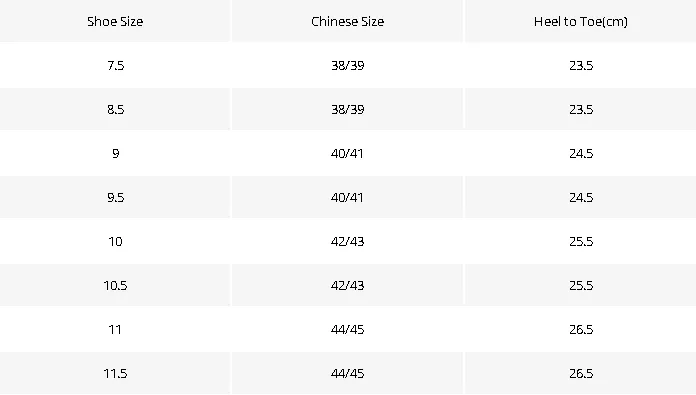
Task: Select the shoe size 7.5 cell
Action: tap(115, 65)
